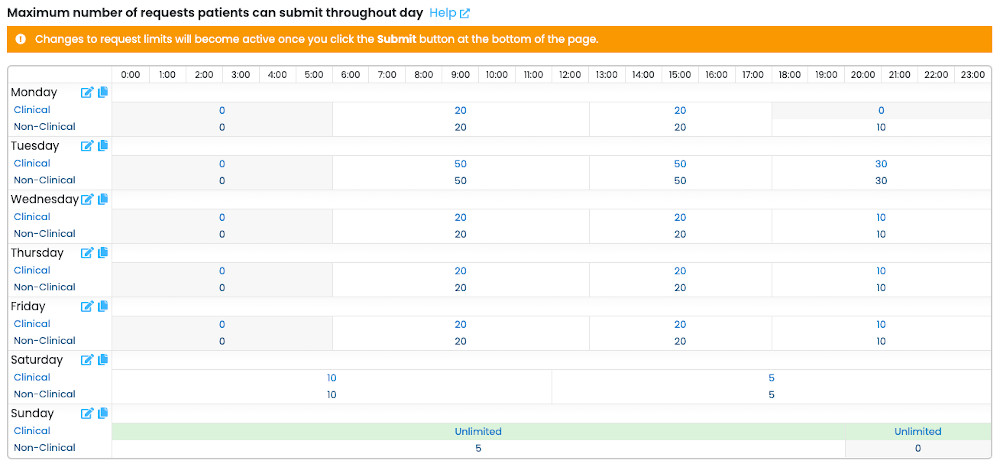Click Sunday Clinical Unlimited evening cell
Viewport: 1000px width, 467px height.
point(917,432)
